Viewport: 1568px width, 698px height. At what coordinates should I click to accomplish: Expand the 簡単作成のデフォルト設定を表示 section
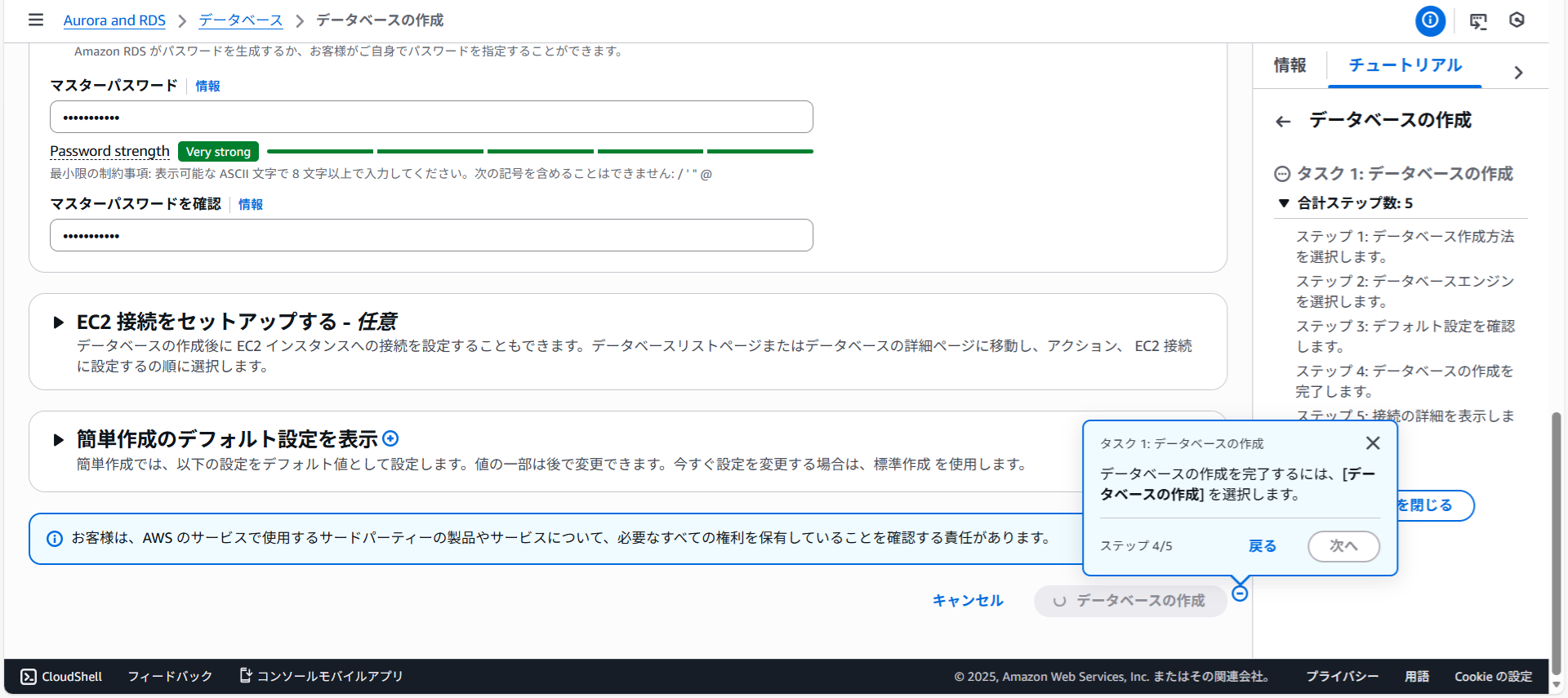tap(58, 440)
